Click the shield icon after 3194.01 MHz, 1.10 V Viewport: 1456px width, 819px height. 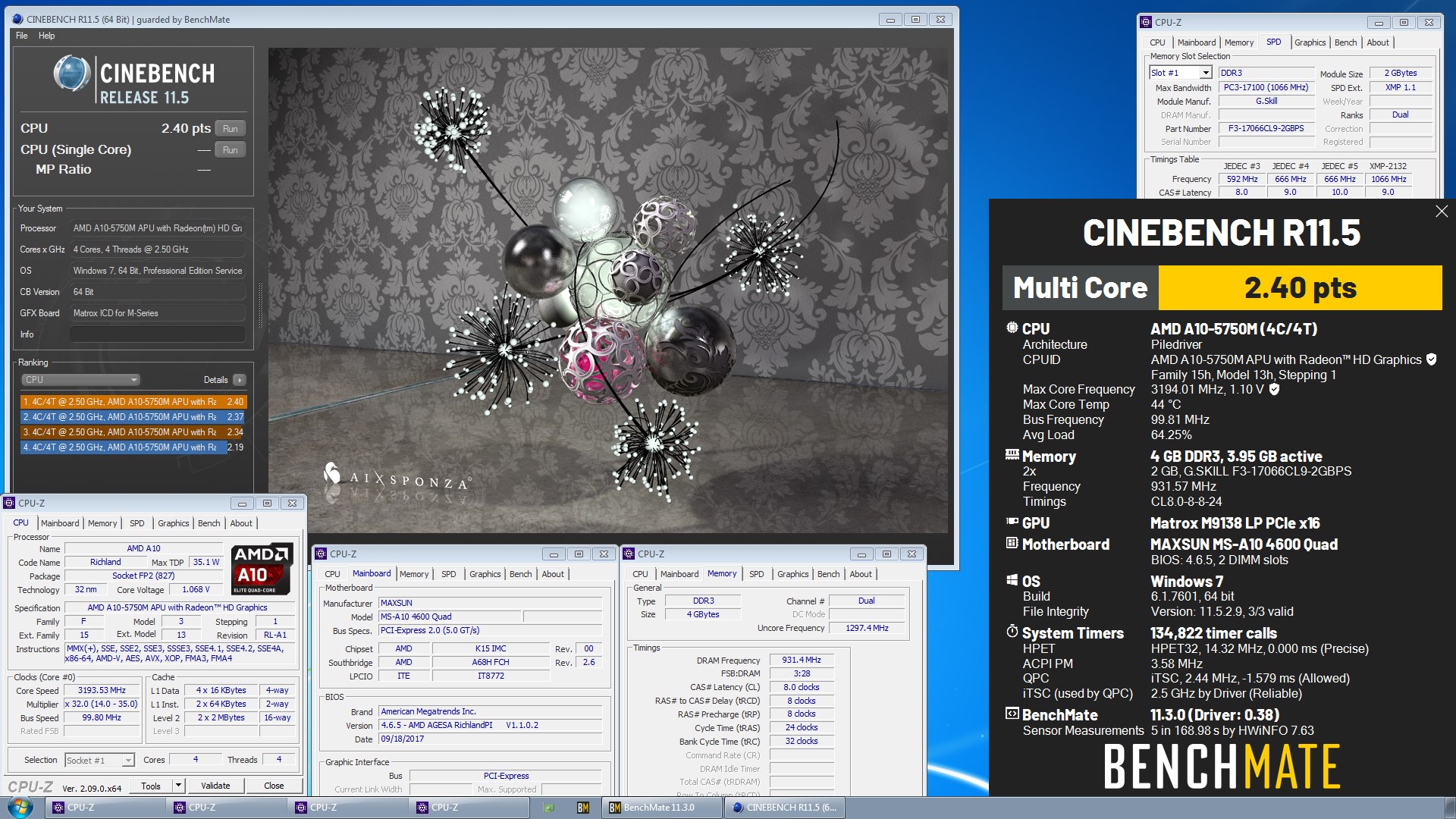point(1275,389)
